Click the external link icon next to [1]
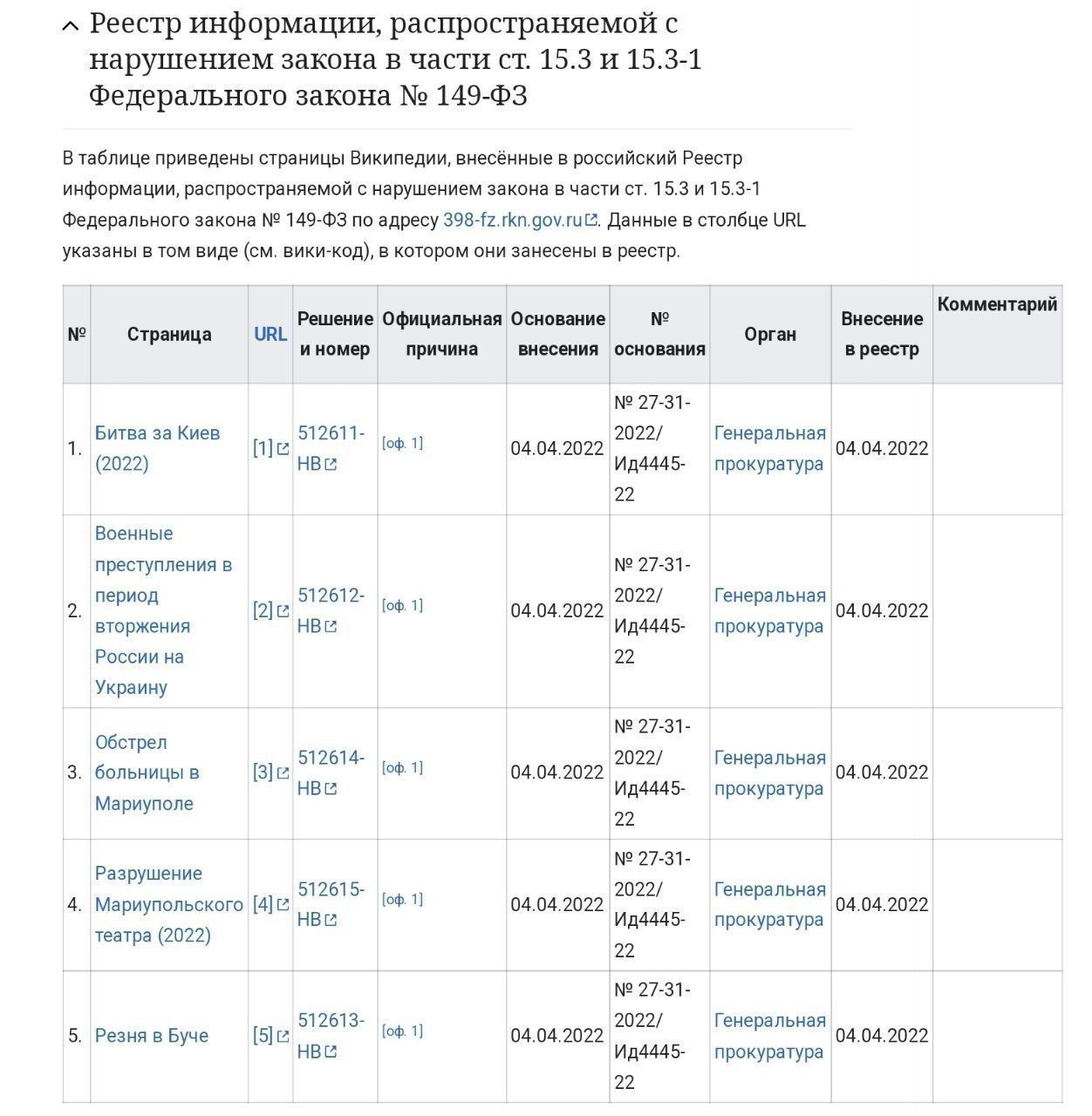This screenshot has height=1116, width=1092. click(x=281, y=447)
